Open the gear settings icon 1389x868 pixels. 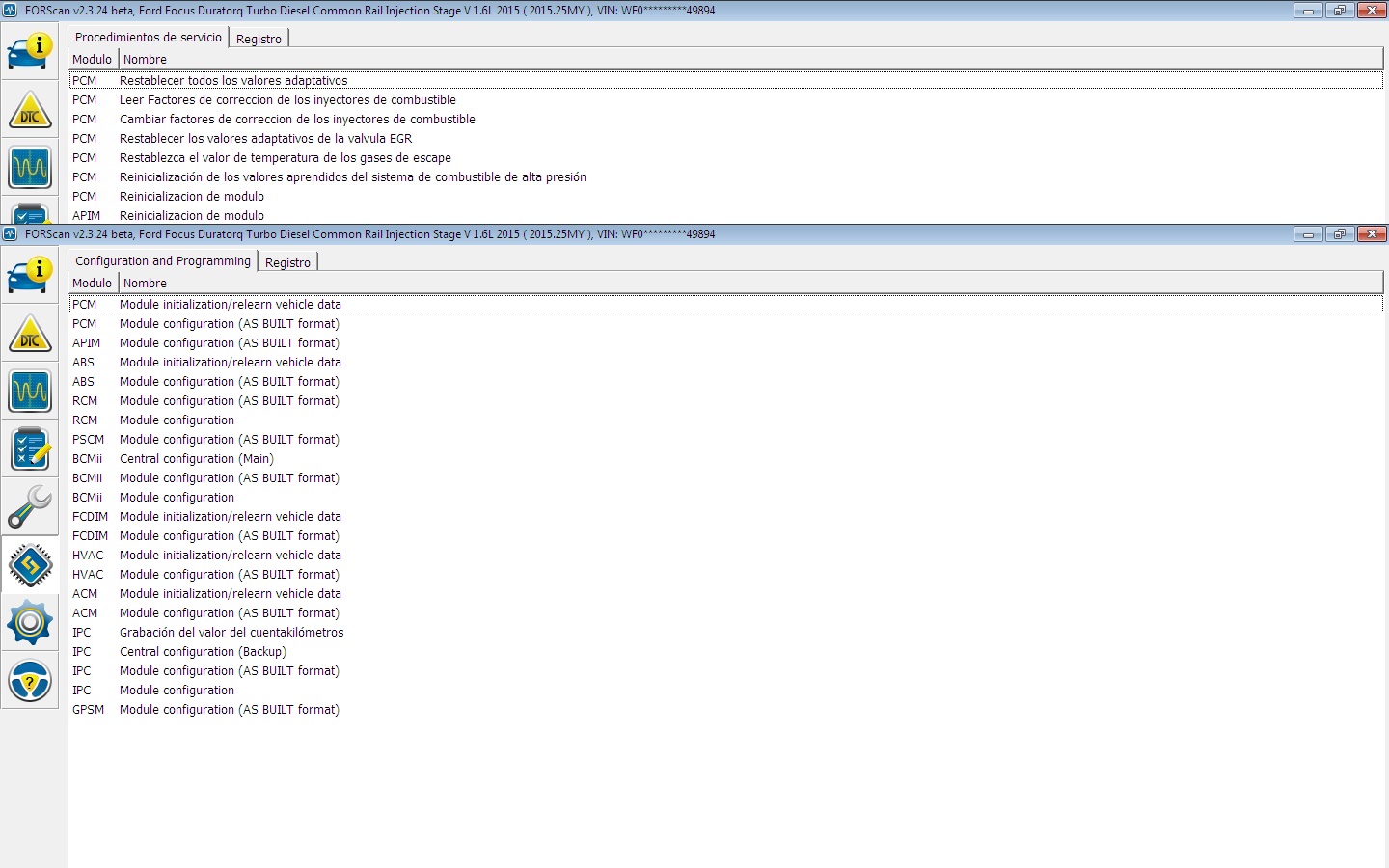(x=30, y=623)
